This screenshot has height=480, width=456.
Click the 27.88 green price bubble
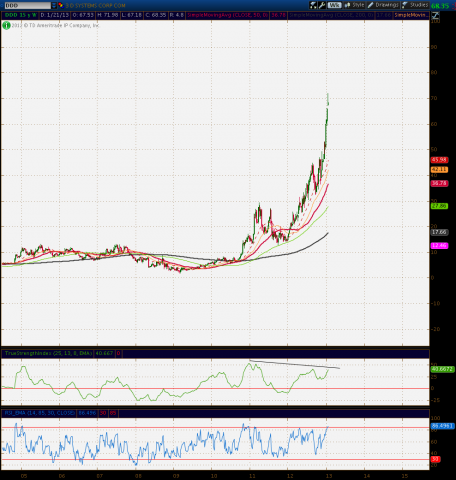pyautogui.click(x=439, y=206)
